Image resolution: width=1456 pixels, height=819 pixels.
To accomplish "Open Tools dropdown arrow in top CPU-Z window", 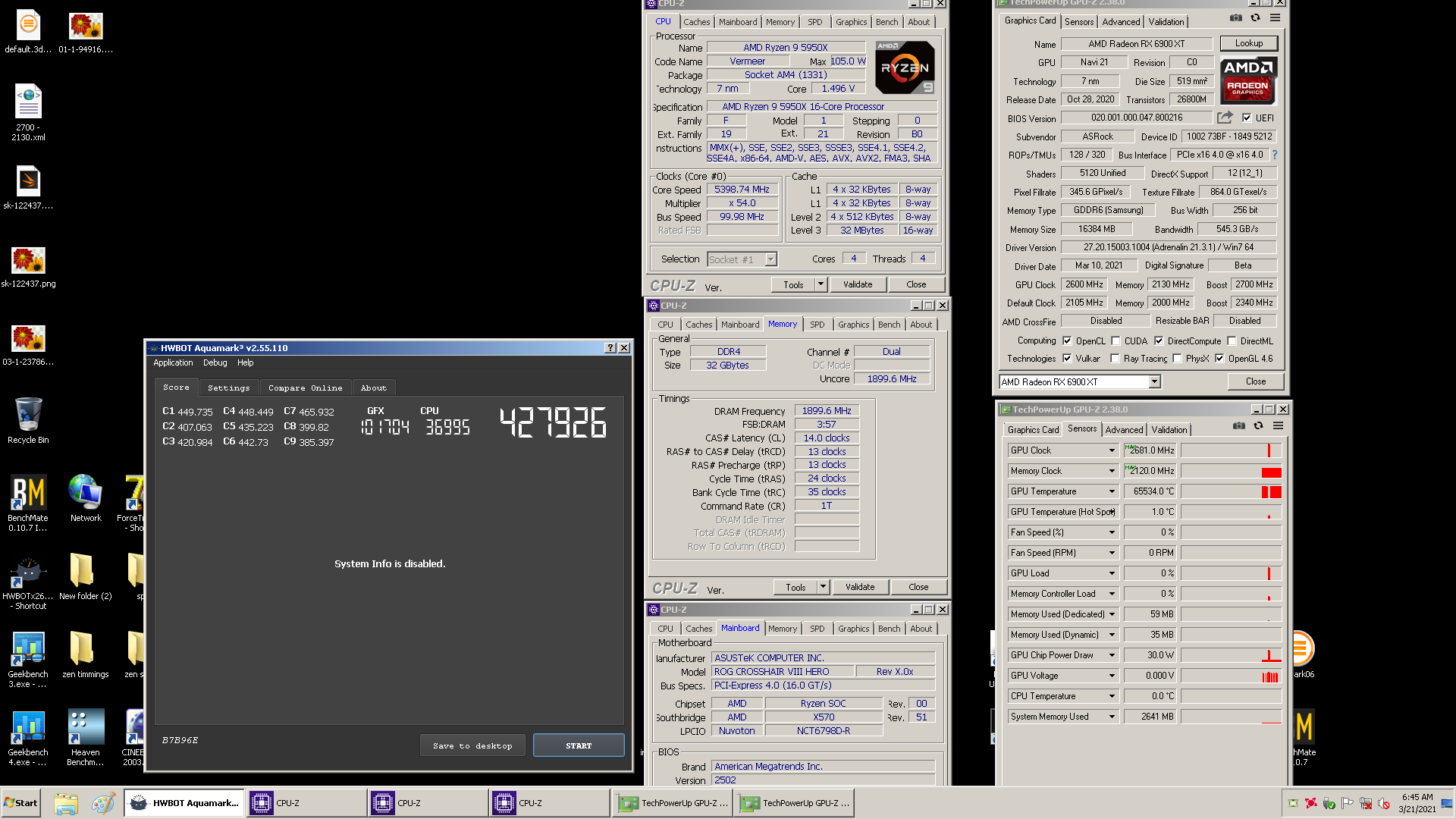I will pyautogui.click(x=821, y=284).
